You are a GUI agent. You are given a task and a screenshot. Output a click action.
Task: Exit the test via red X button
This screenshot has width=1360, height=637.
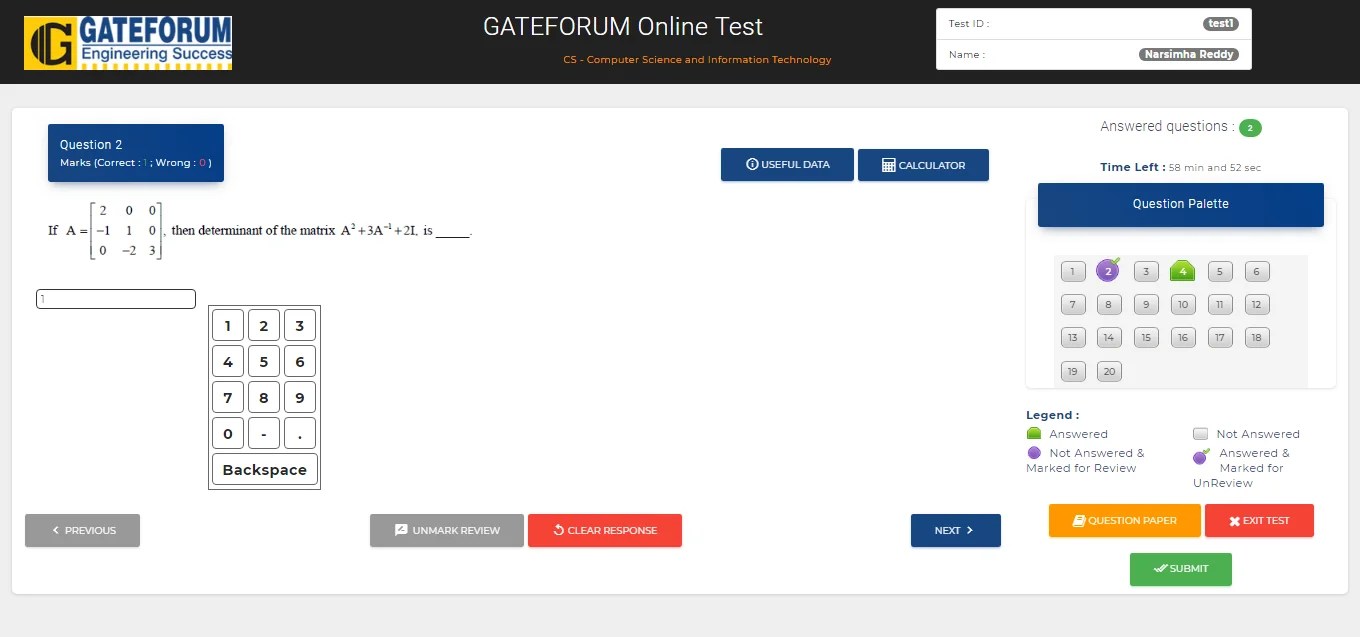[1259, 520]
